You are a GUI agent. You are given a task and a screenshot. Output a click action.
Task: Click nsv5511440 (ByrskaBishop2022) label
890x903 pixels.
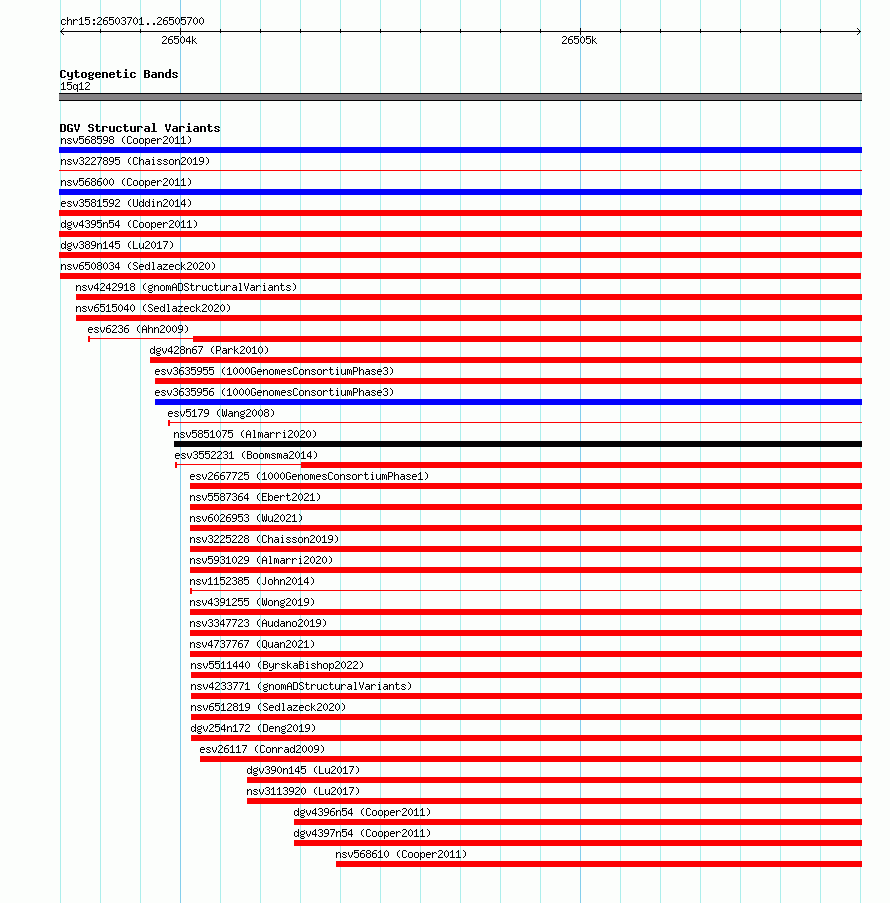point(277,666)
